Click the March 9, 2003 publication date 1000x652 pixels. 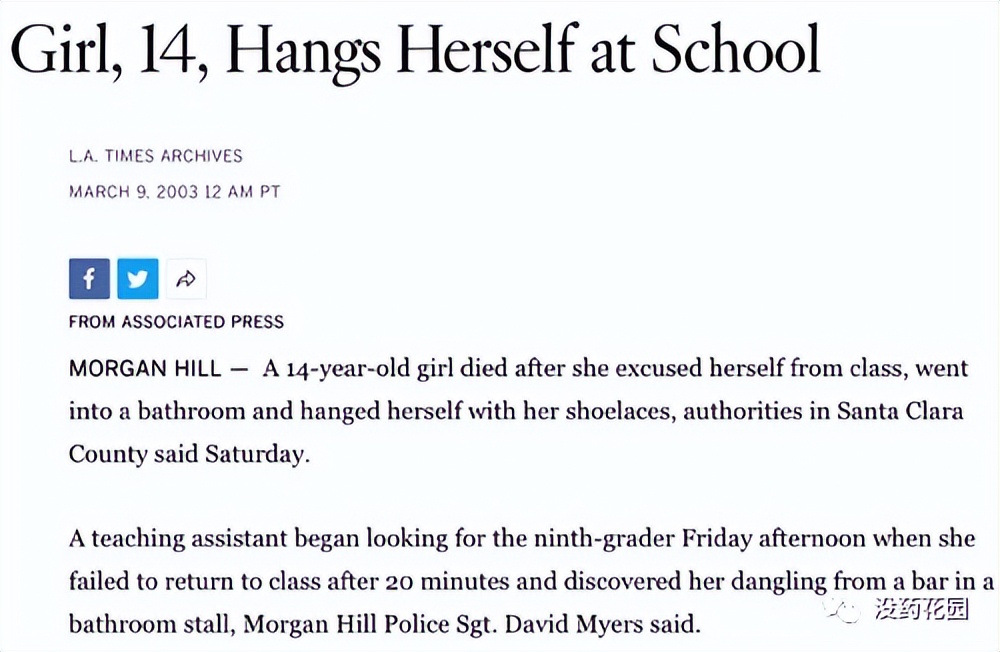[x=134, y=191]
